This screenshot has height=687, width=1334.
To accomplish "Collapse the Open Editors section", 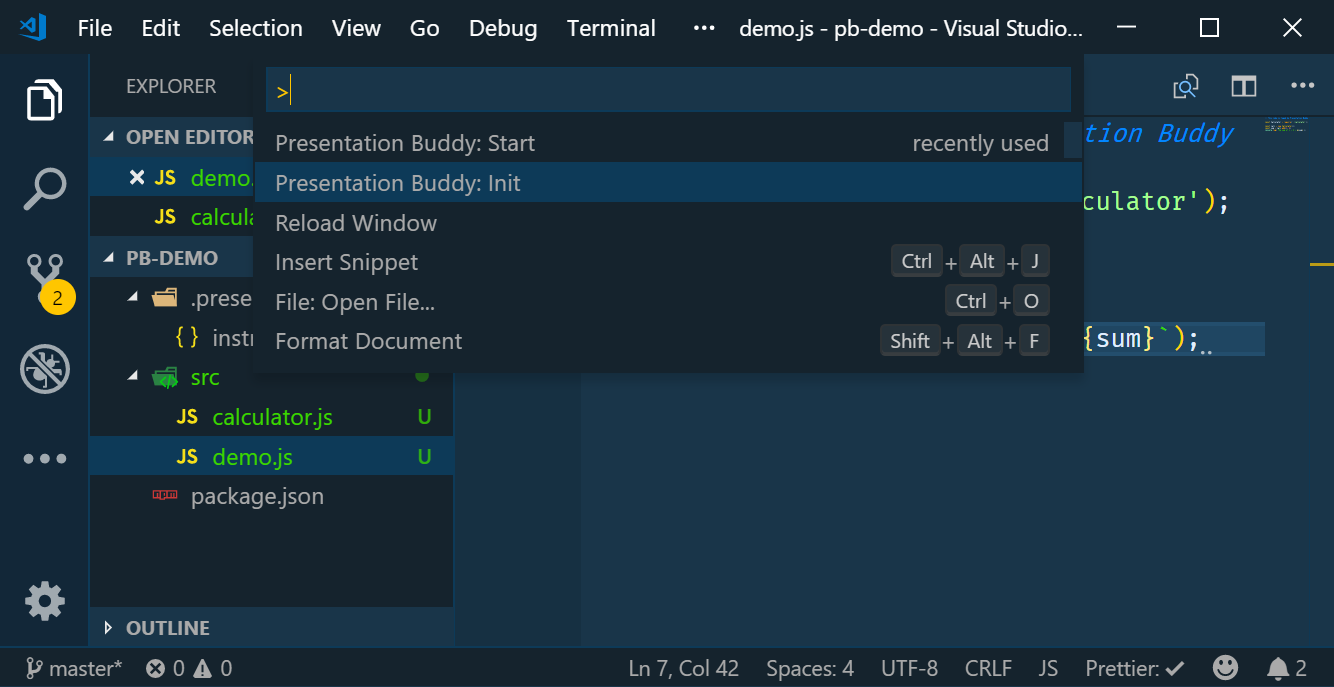I will [x=109, y=137].
